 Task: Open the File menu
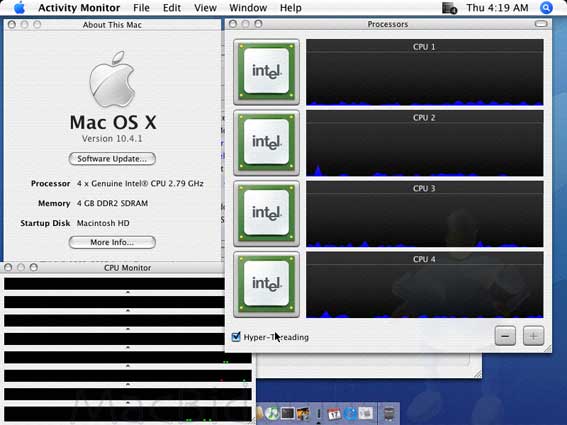click(141, 8)
